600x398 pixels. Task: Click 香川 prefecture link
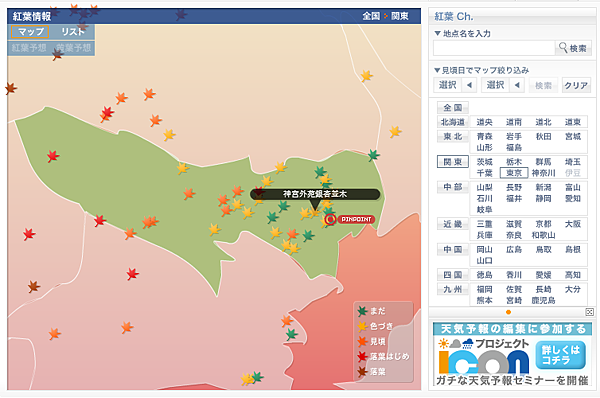click(x=514, y=275)
